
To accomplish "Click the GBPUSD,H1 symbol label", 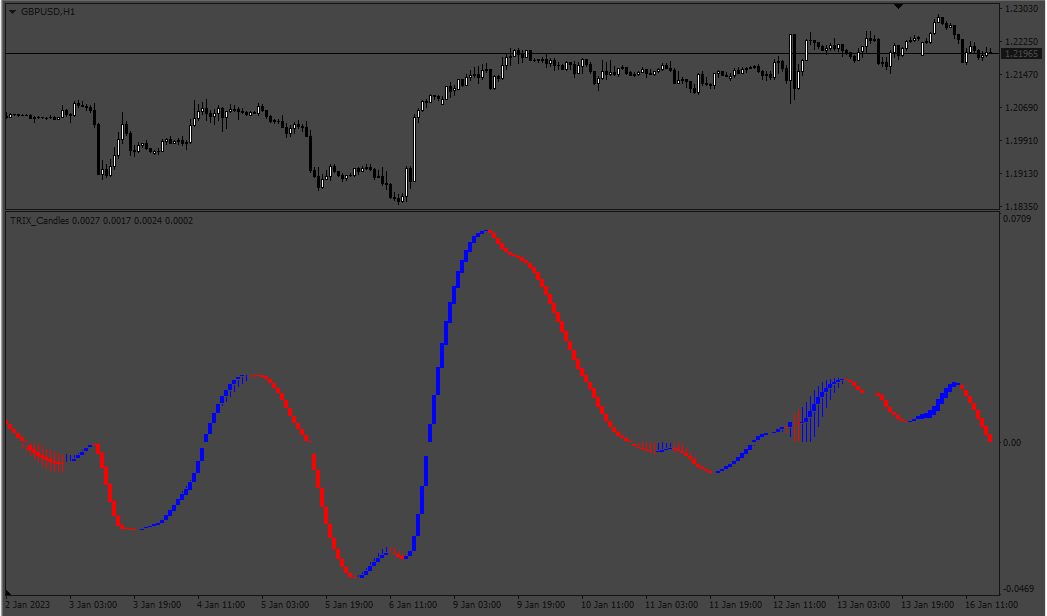I will point(48,12).
